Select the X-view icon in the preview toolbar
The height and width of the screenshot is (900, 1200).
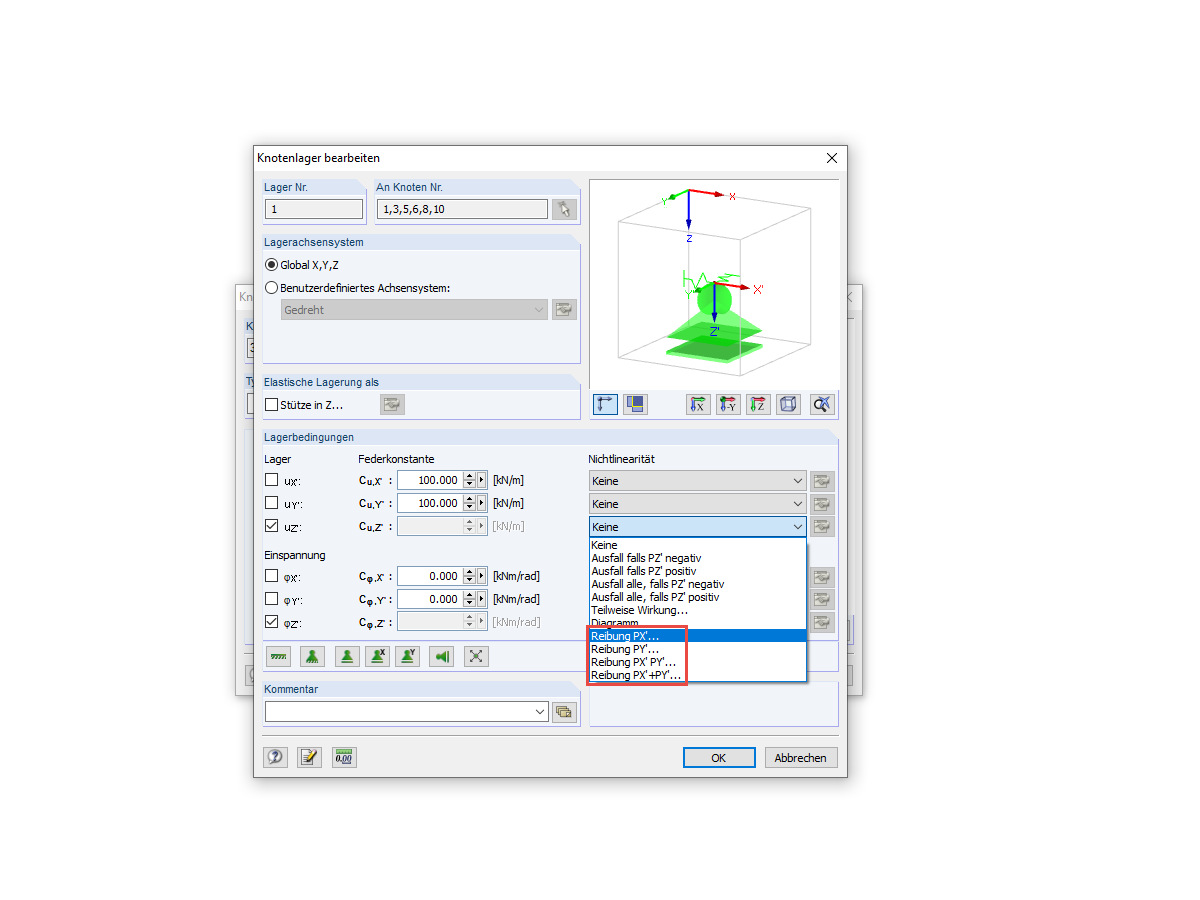pyautogui.click(x=698, y=404)
